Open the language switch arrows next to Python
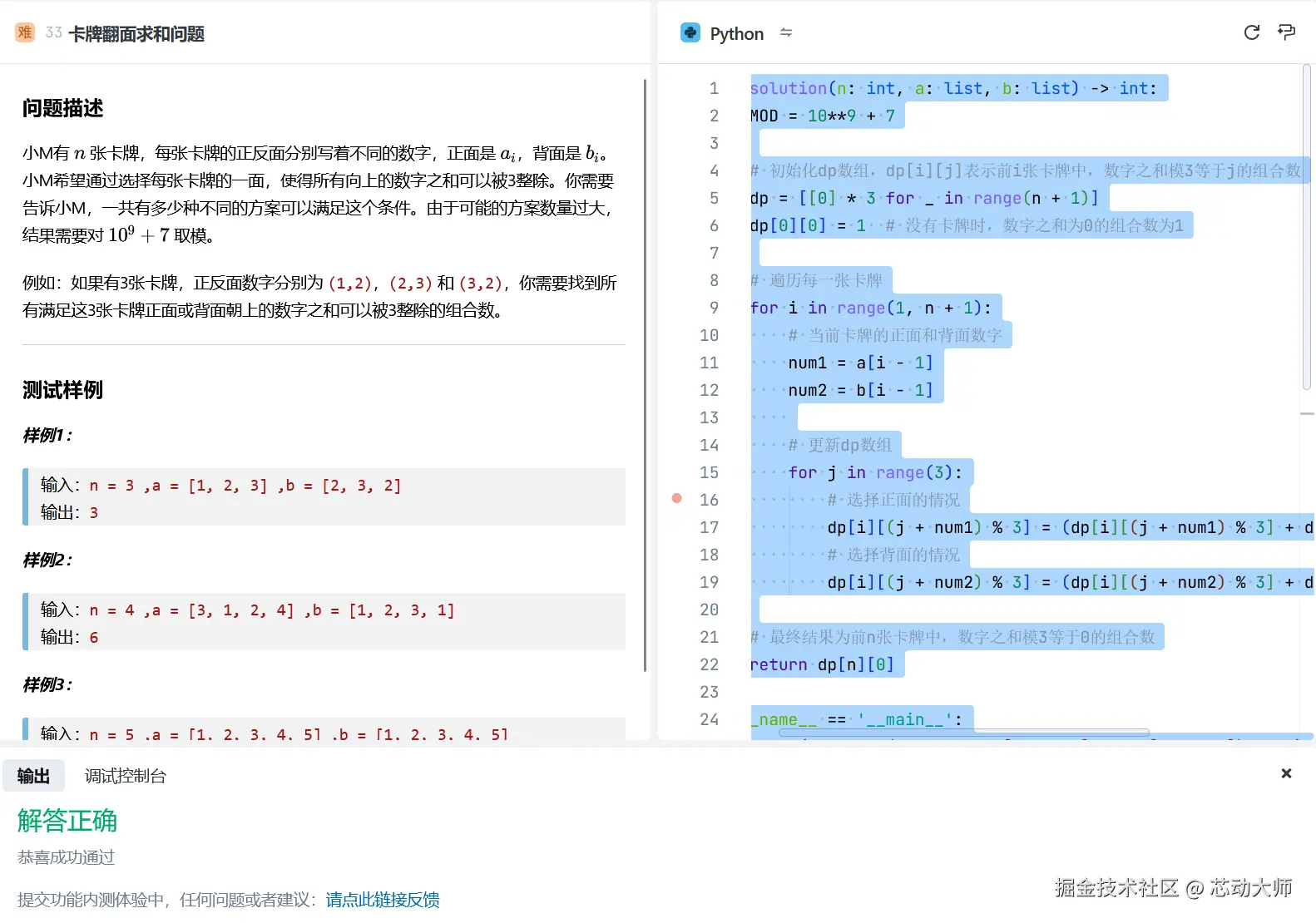The width and height of the screenshot is (1316, 923). coord(786,33)
